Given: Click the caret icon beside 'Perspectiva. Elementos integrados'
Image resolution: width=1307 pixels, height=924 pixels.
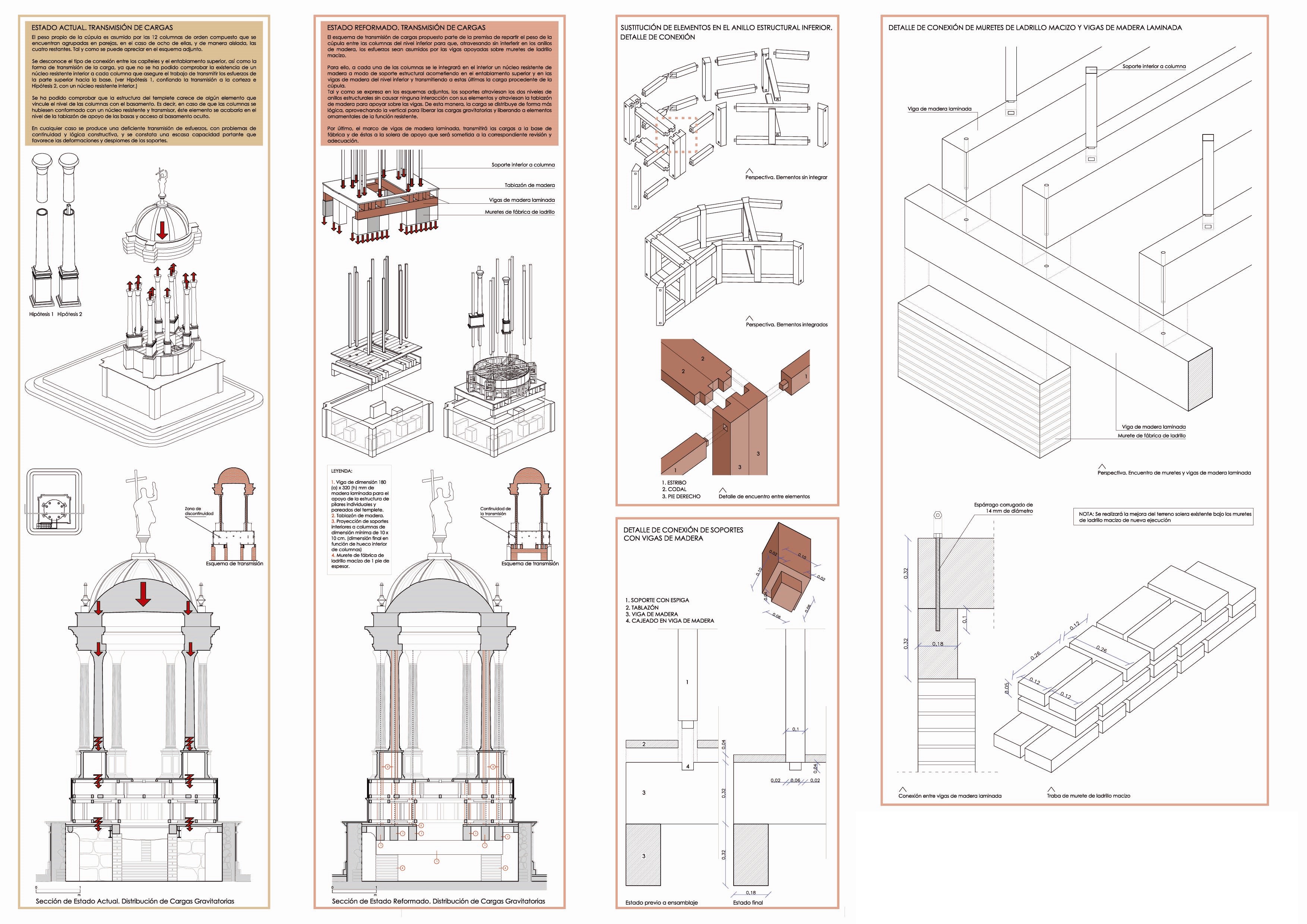Looking at the screenshot, I should (x=750, y=318).
